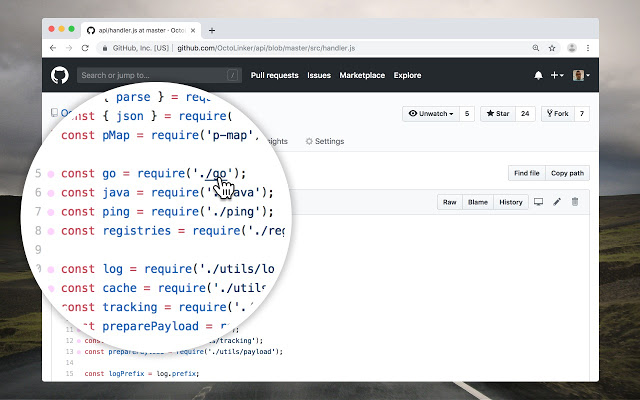640x400 pixels.
Task: Open a new browser tab with plus
Action: [x=212, y=30]
